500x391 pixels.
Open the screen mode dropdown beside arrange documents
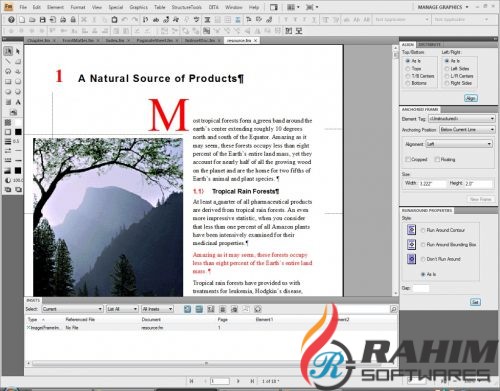312,7
